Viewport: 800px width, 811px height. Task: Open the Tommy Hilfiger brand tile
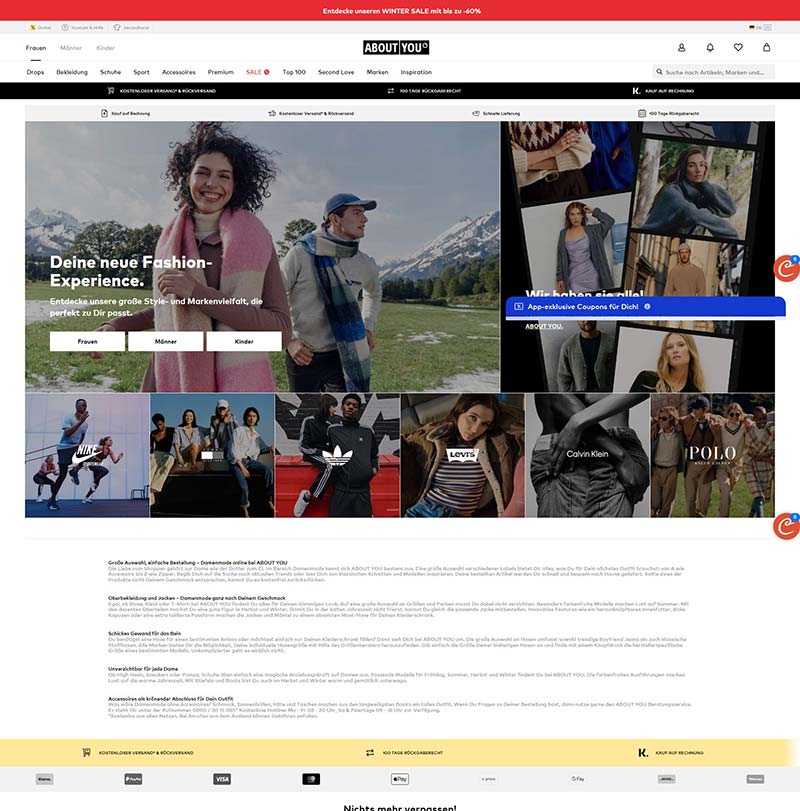(x=212, y=455)
